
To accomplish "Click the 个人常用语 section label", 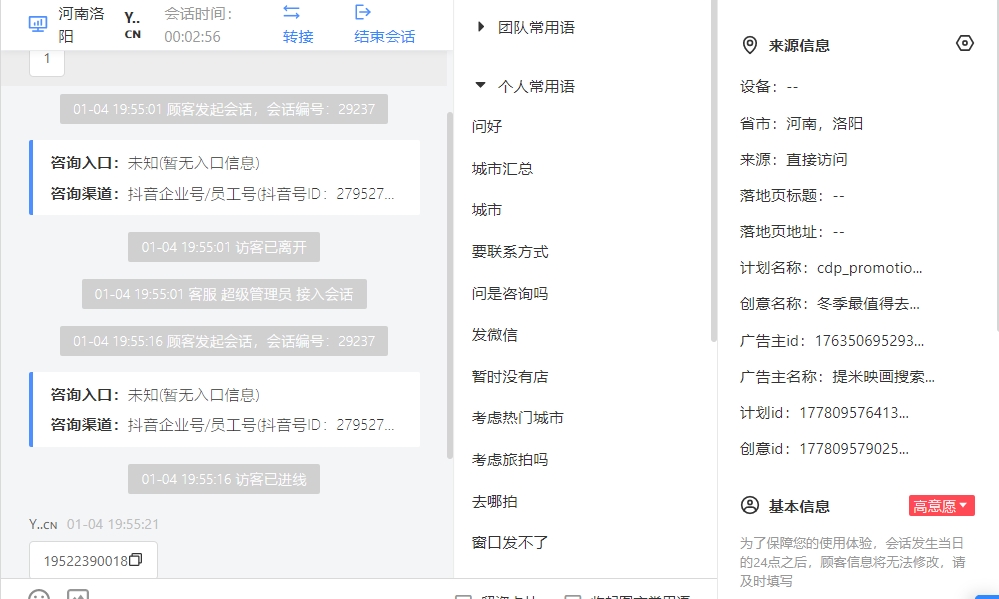I will (x=536, y=87).
